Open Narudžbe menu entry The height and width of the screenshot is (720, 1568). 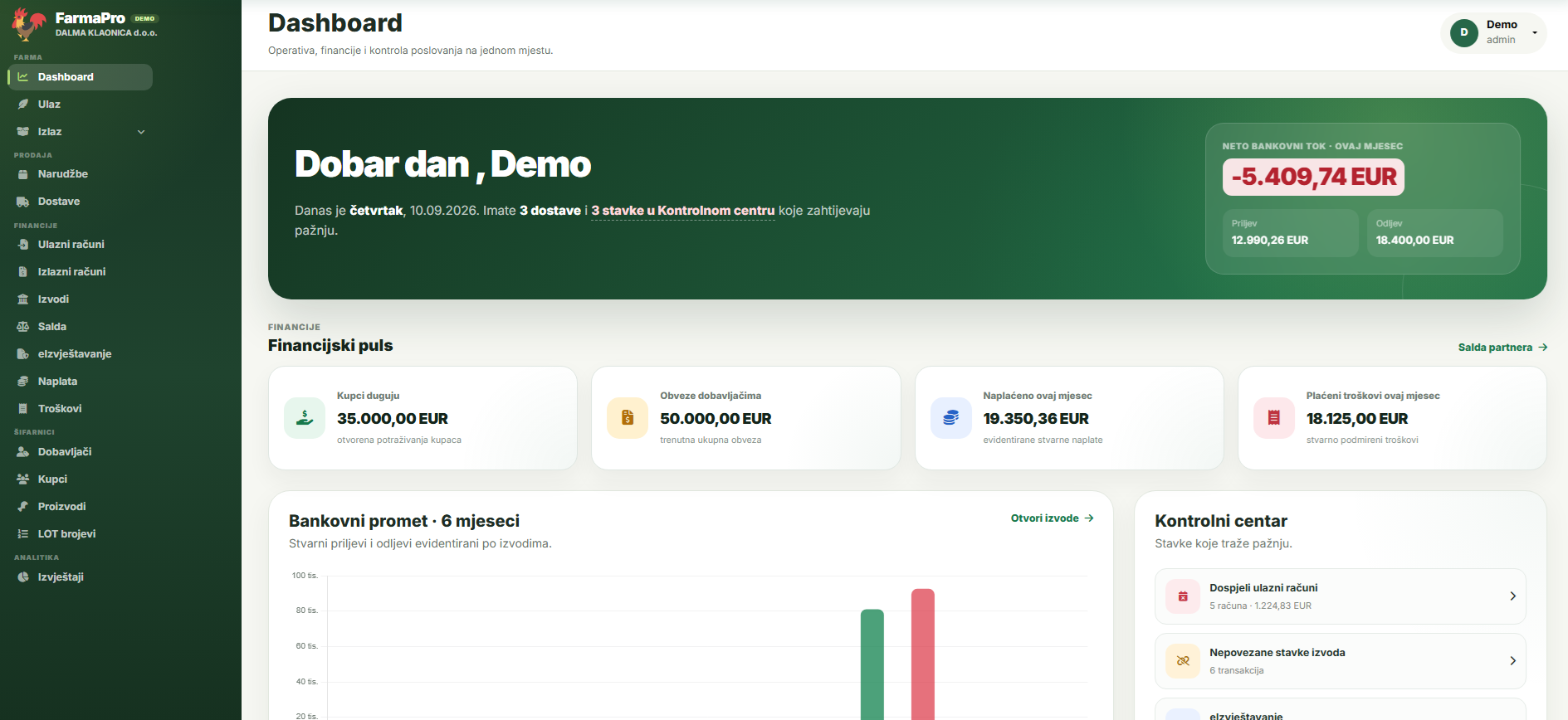point(80,174)
